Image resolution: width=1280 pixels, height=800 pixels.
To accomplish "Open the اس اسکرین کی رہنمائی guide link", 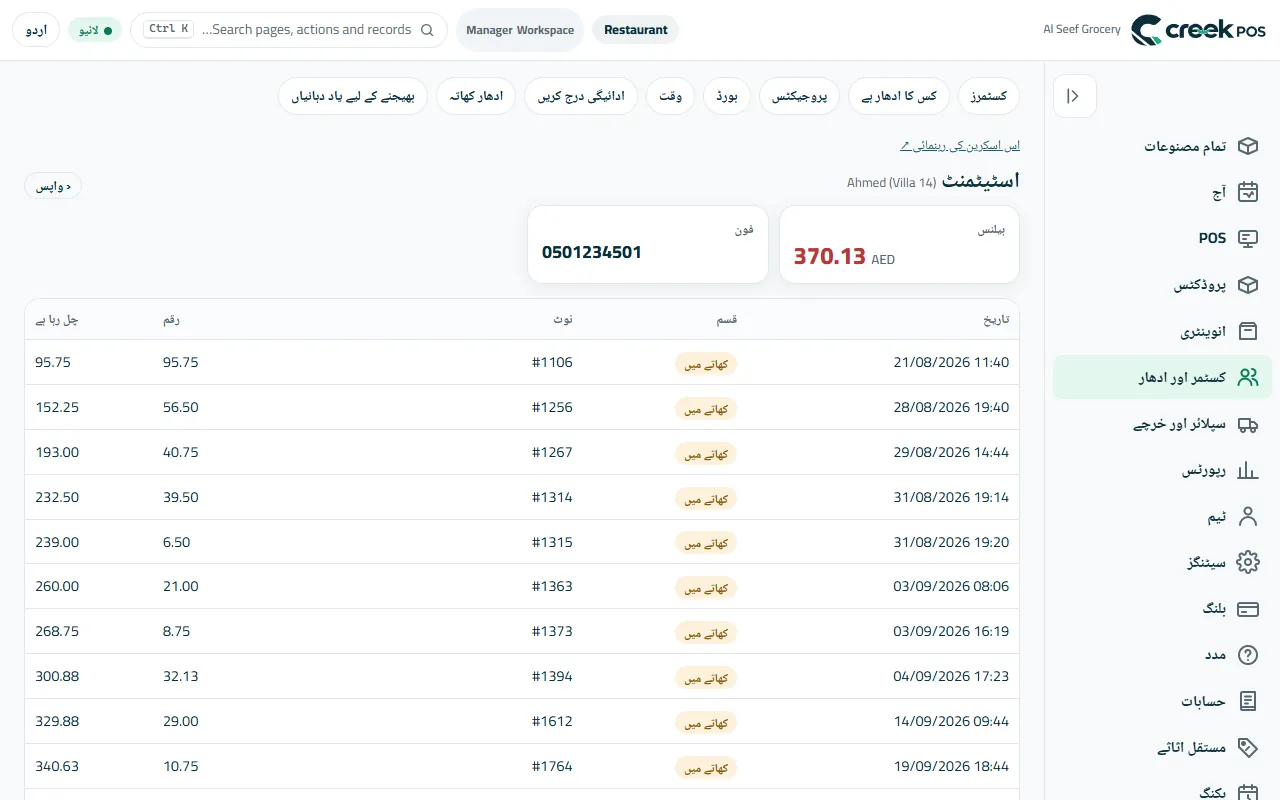I will point(960,146).
